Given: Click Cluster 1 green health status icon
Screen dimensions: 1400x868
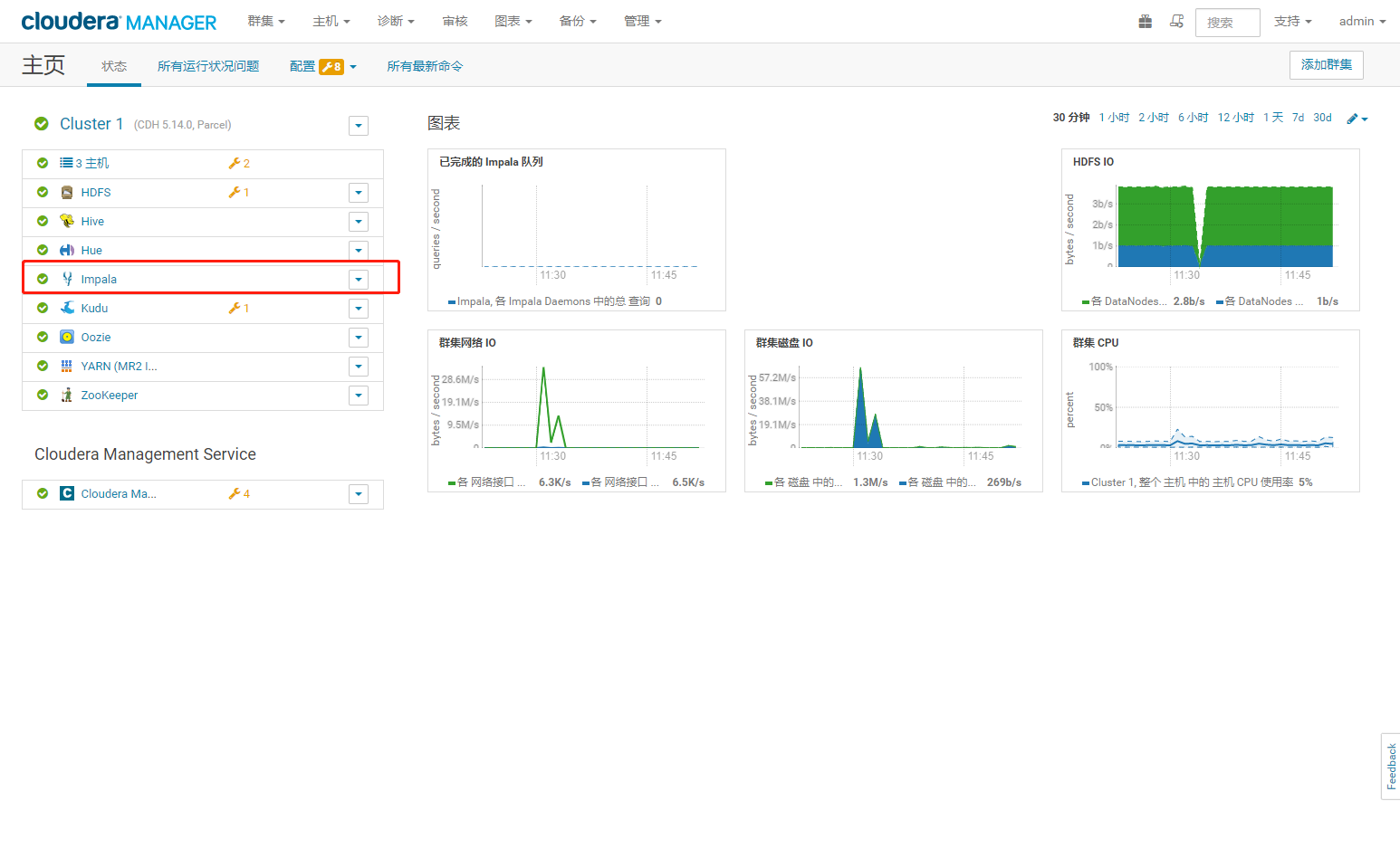Looking at the screenshot, I should pyautogui.click(x=42, y=124).
